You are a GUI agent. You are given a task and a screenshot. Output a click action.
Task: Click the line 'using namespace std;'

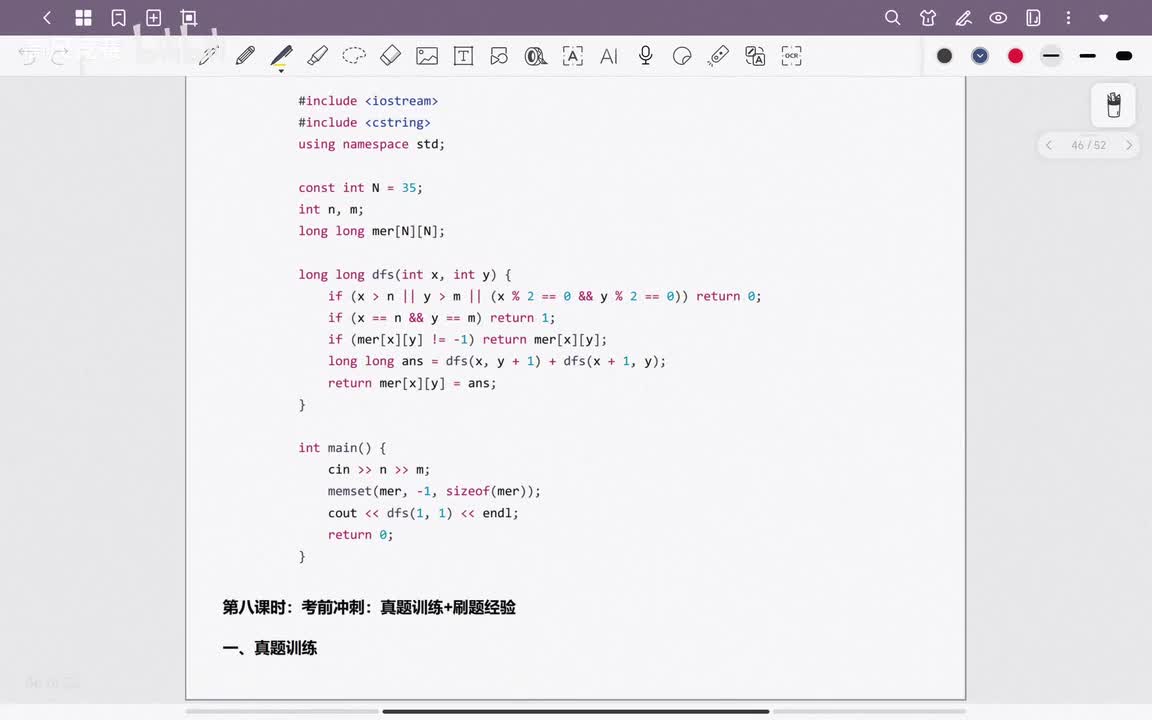(x=371, y=145)
